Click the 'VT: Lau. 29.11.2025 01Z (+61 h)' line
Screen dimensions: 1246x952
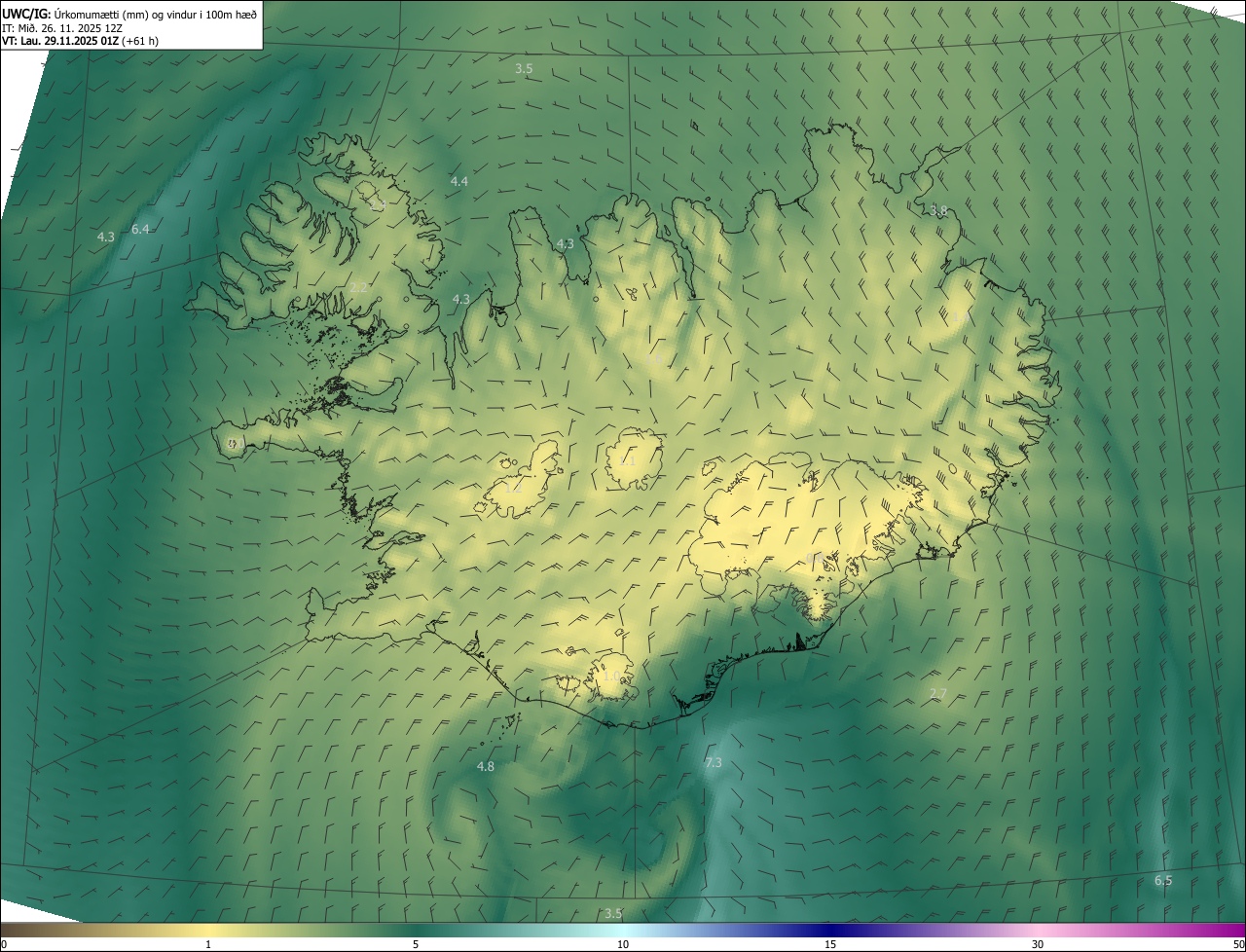pyautogui.click(x=81, y=41)
